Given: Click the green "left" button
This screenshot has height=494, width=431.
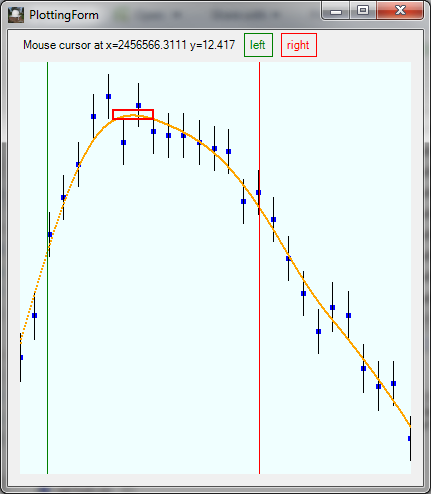Looking at the screenshot, I should (258, 45).
